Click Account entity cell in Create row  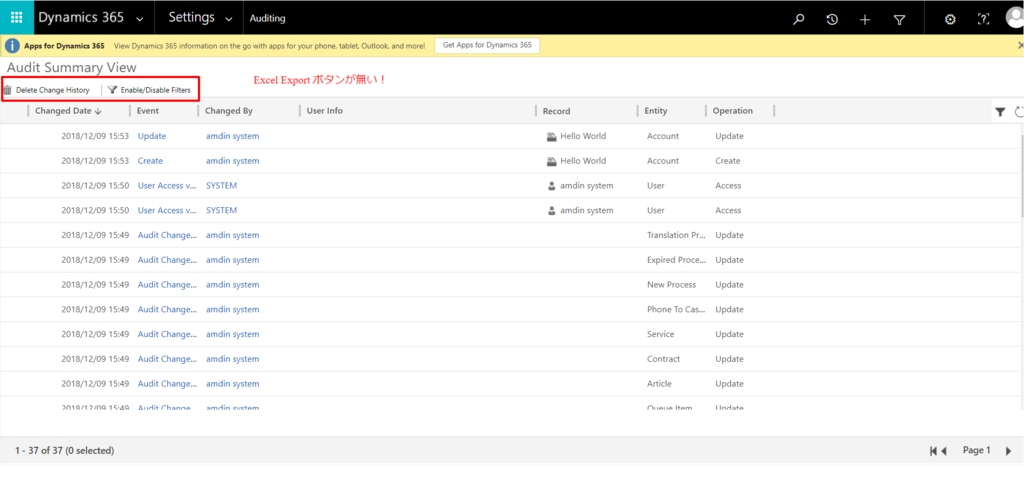pyautogui.click(x=663, y=161)
